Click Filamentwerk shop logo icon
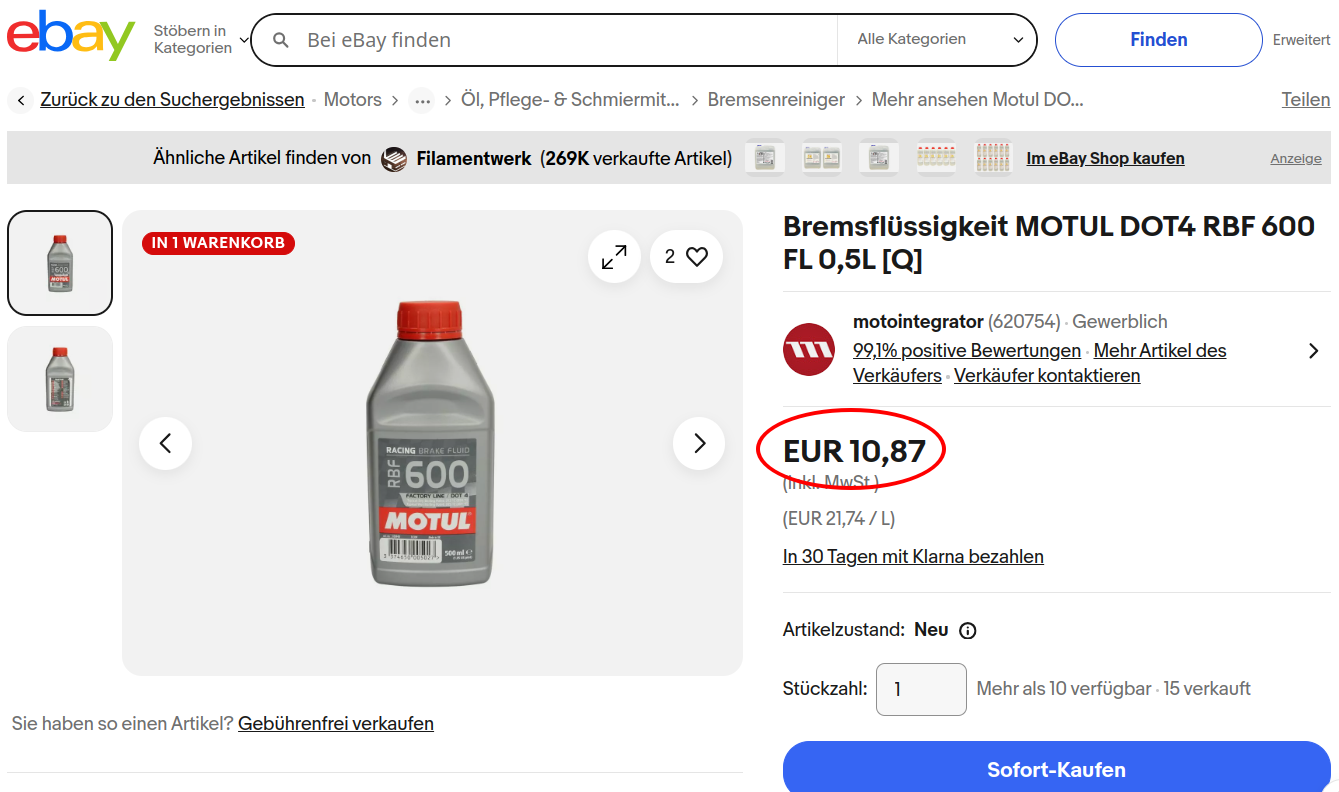The width and height of the screenshot is (1339, 792). (x=394, y=159)
